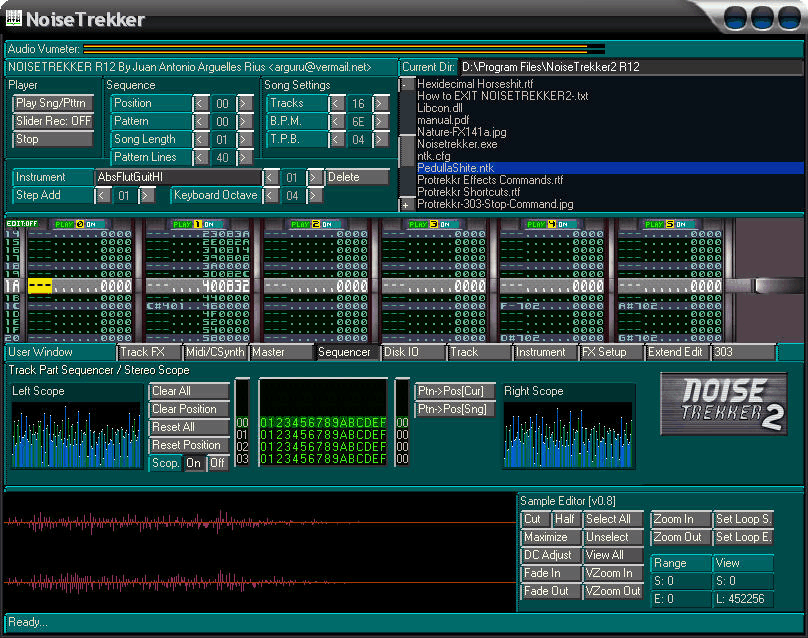
Task: Click the file browser scrollbar thumb
Action: [407, 150]
